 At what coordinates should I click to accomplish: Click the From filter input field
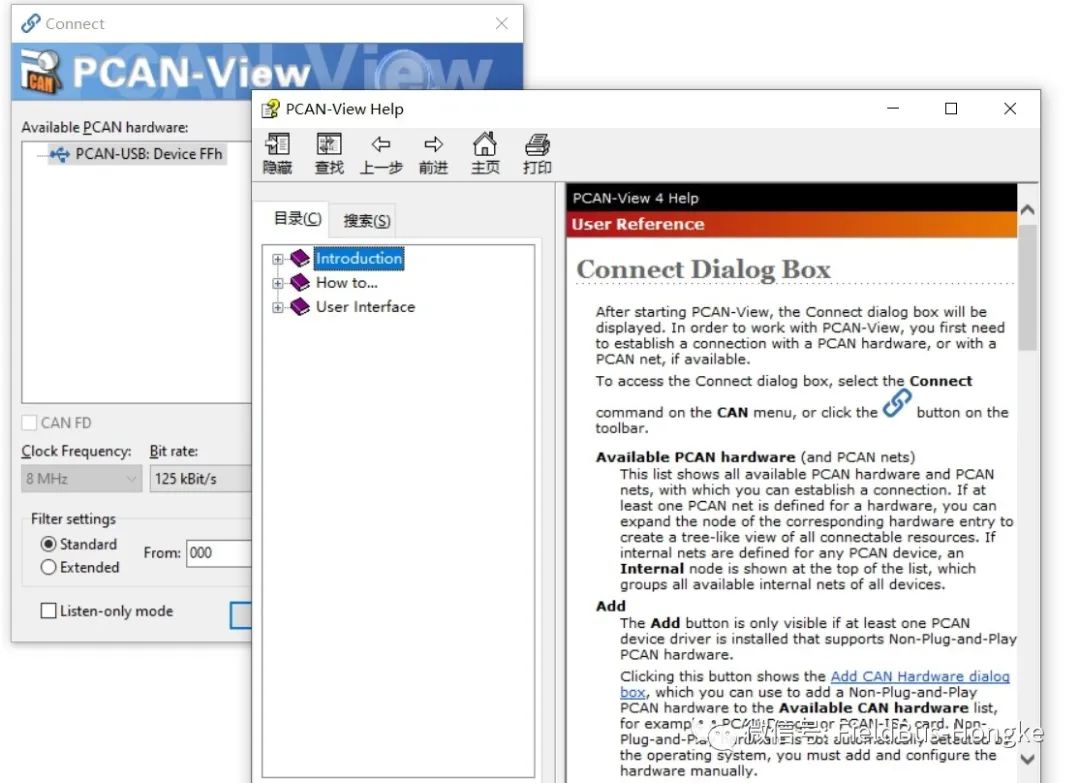(219, 553)
